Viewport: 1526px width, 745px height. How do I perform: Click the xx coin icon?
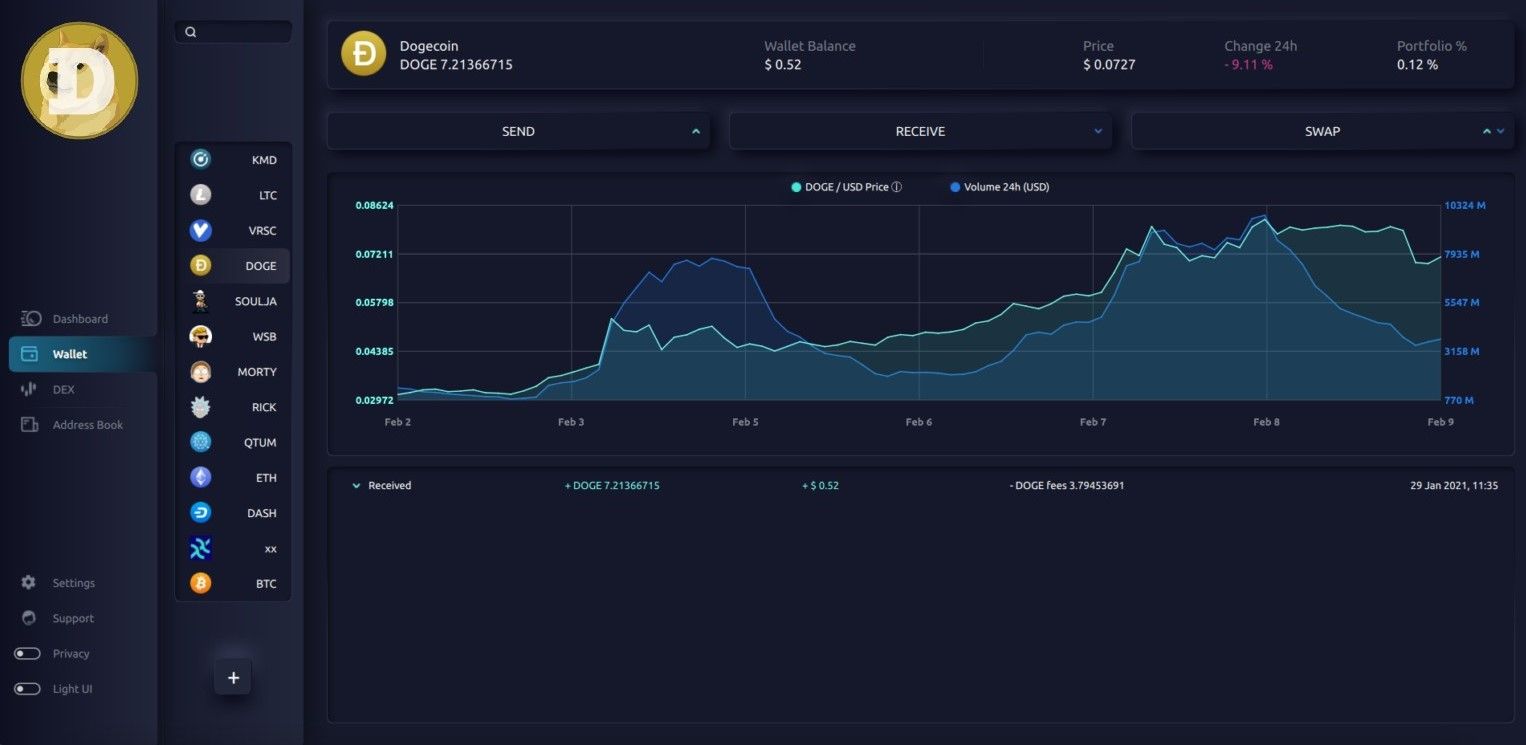pos(201,548)
